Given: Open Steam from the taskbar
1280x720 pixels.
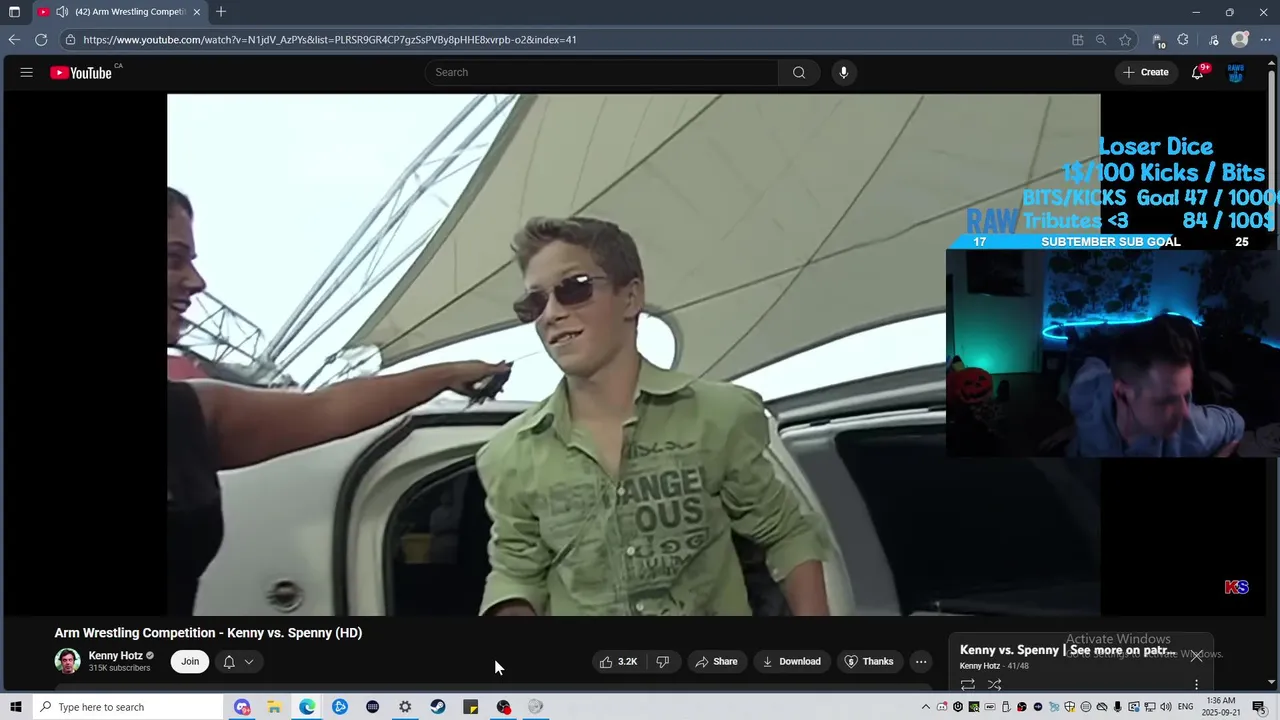Looking at the screenshot, I should point(438,707).
